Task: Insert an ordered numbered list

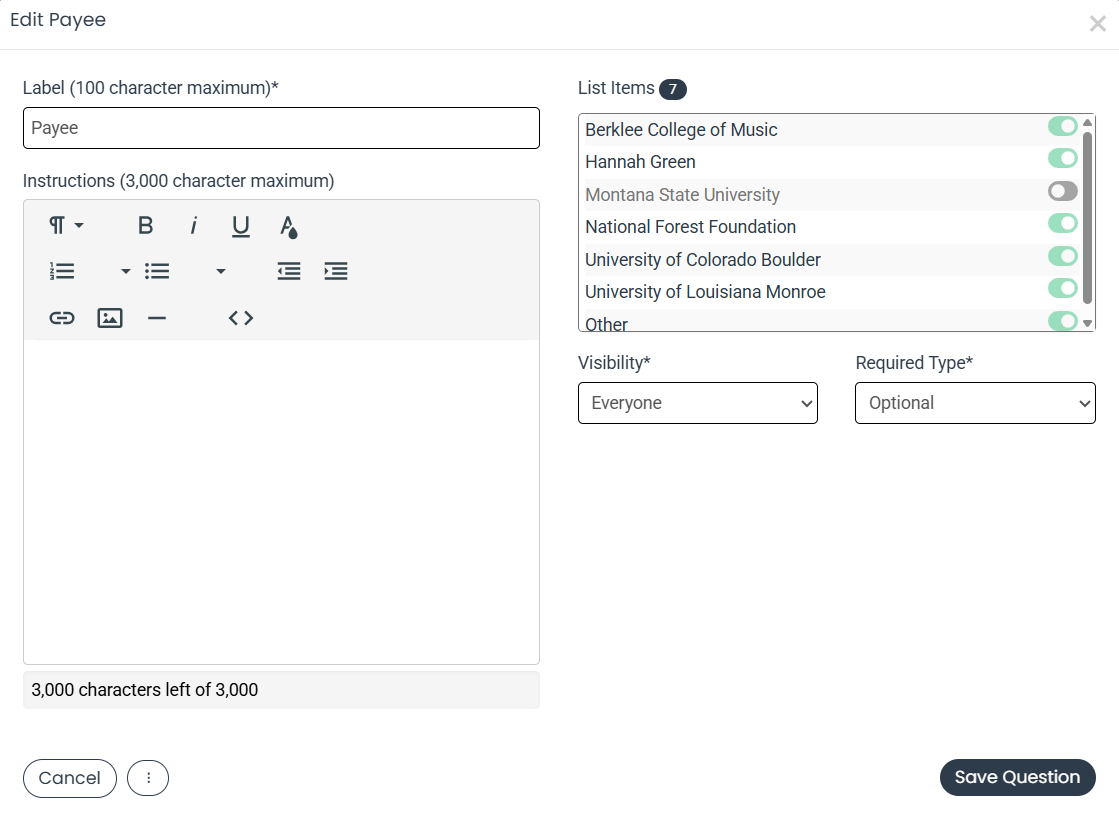Action: tap(62, 271)
